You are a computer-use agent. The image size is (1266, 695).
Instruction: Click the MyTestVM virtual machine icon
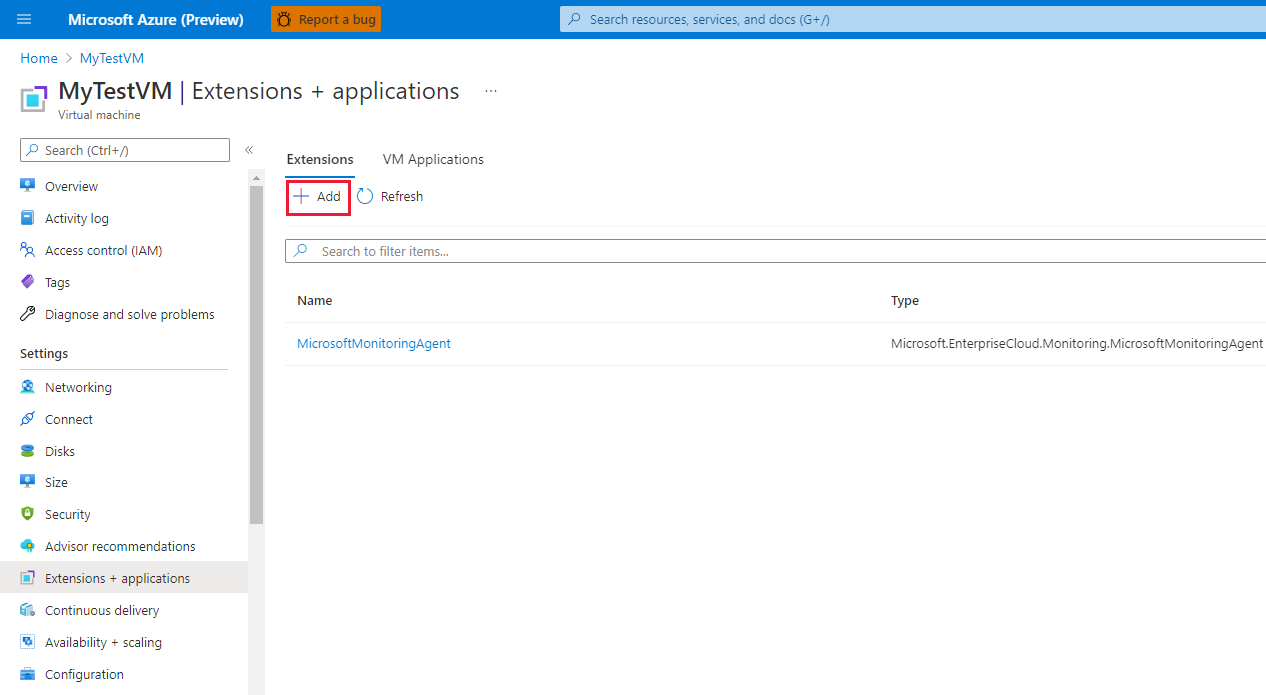tap(35, 99)
